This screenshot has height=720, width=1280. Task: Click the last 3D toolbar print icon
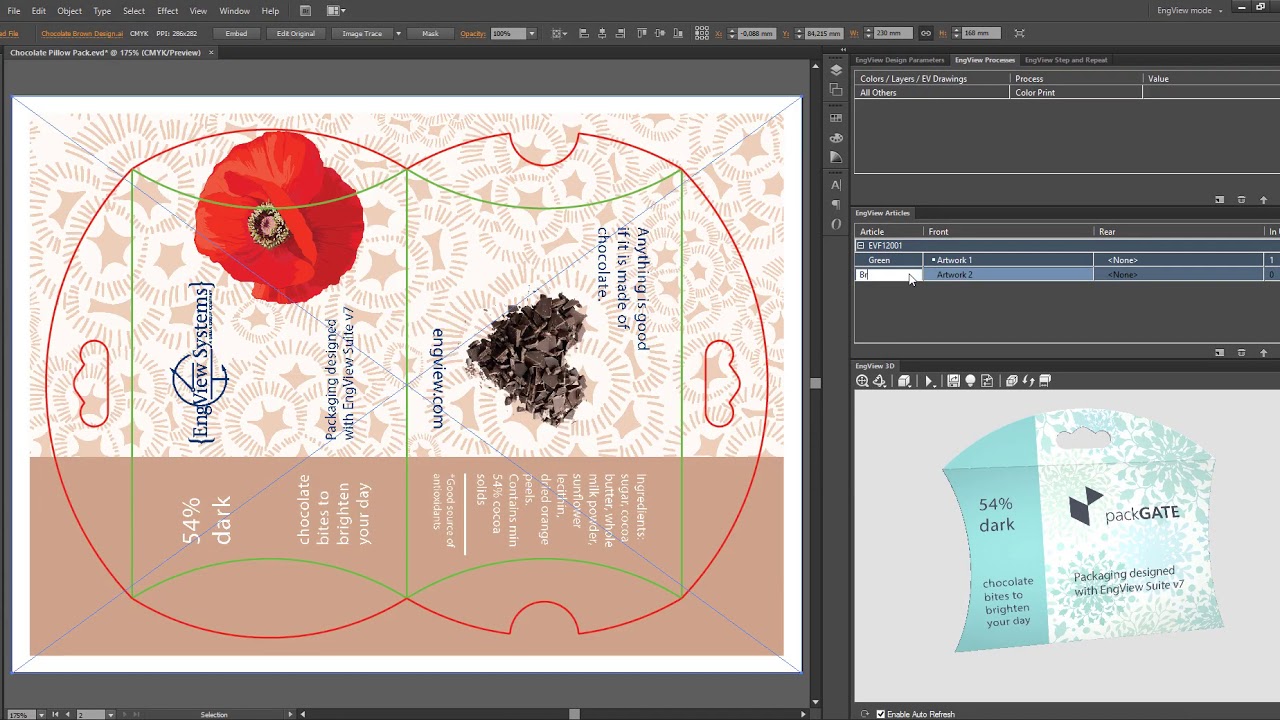pos(1045,381)
